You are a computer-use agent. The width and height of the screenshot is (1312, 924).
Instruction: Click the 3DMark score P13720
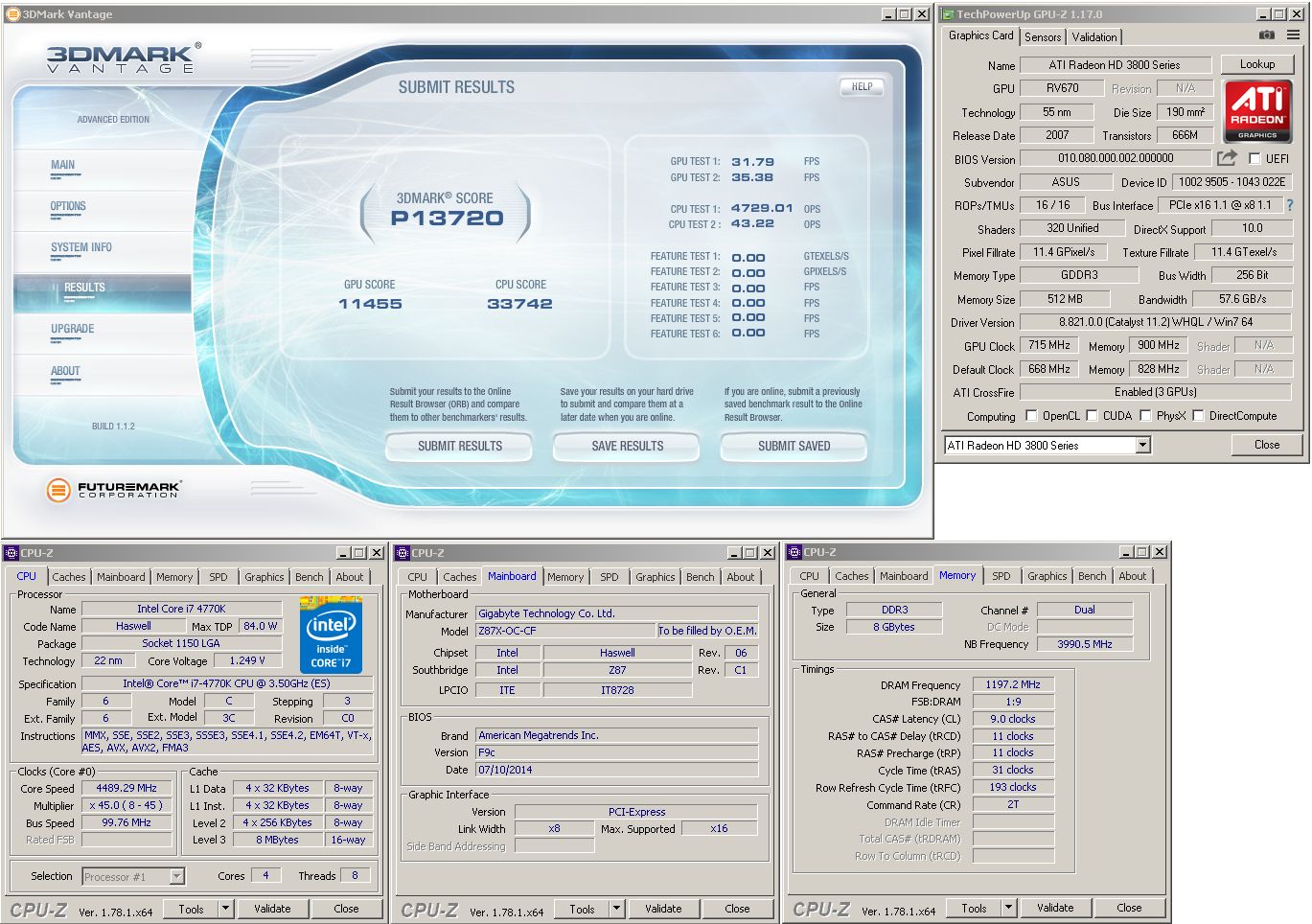click(447, 219)
